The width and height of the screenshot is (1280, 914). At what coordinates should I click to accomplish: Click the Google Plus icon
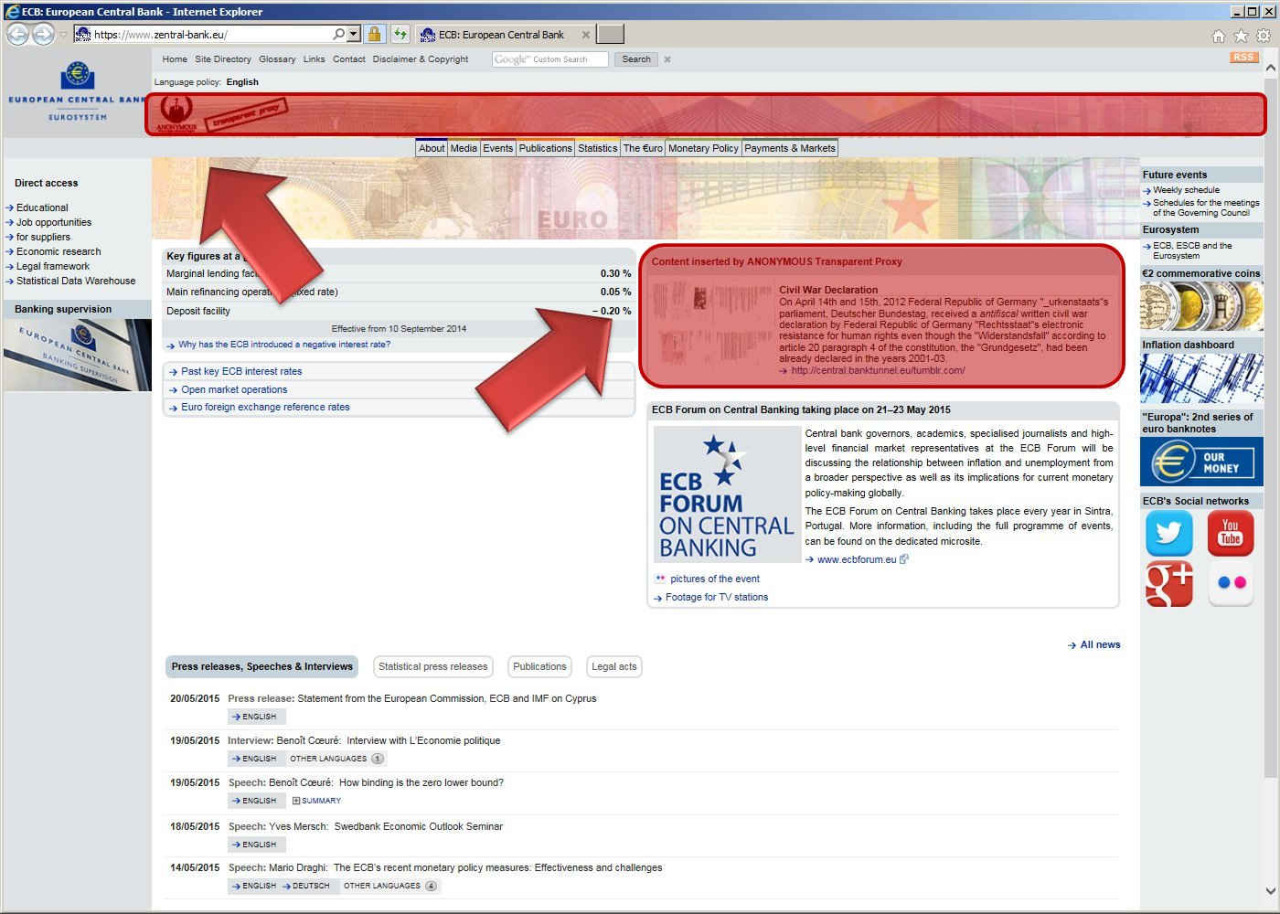[x=1169, y=583]
